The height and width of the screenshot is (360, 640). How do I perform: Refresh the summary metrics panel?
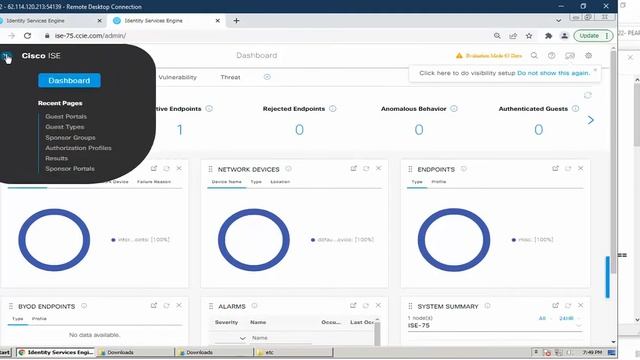click(x=588, y=95)
